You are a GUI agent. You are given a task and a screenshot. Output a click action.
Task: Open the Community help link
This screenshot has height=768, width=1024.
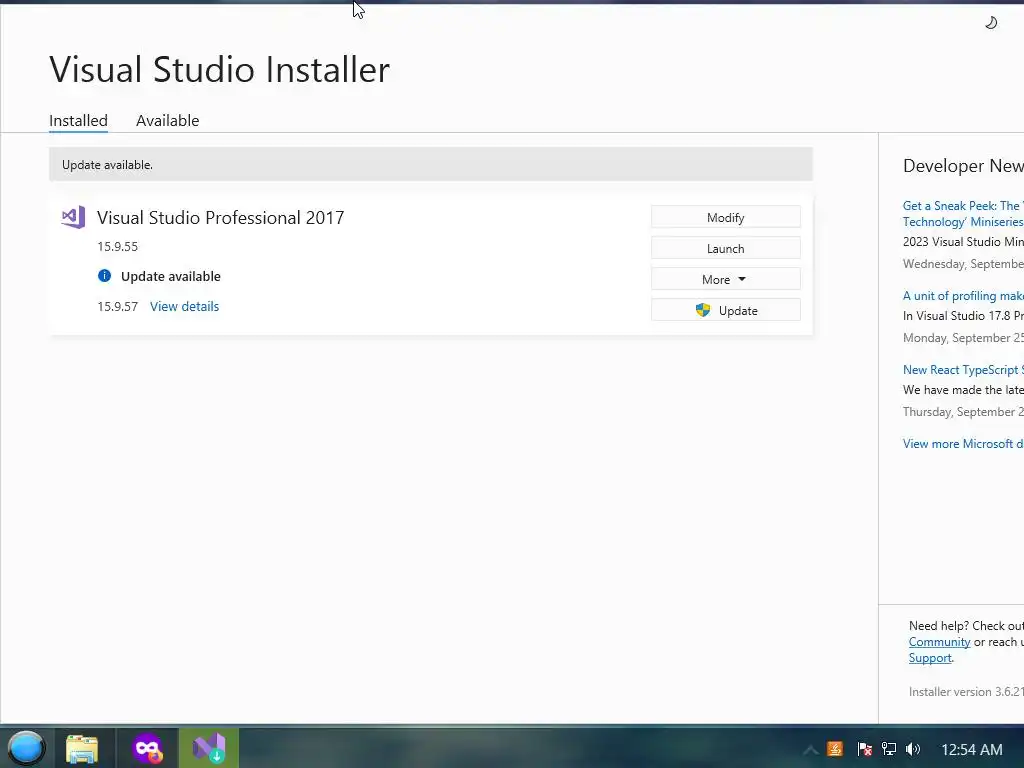pyautogui.click(x=939, y=642)
